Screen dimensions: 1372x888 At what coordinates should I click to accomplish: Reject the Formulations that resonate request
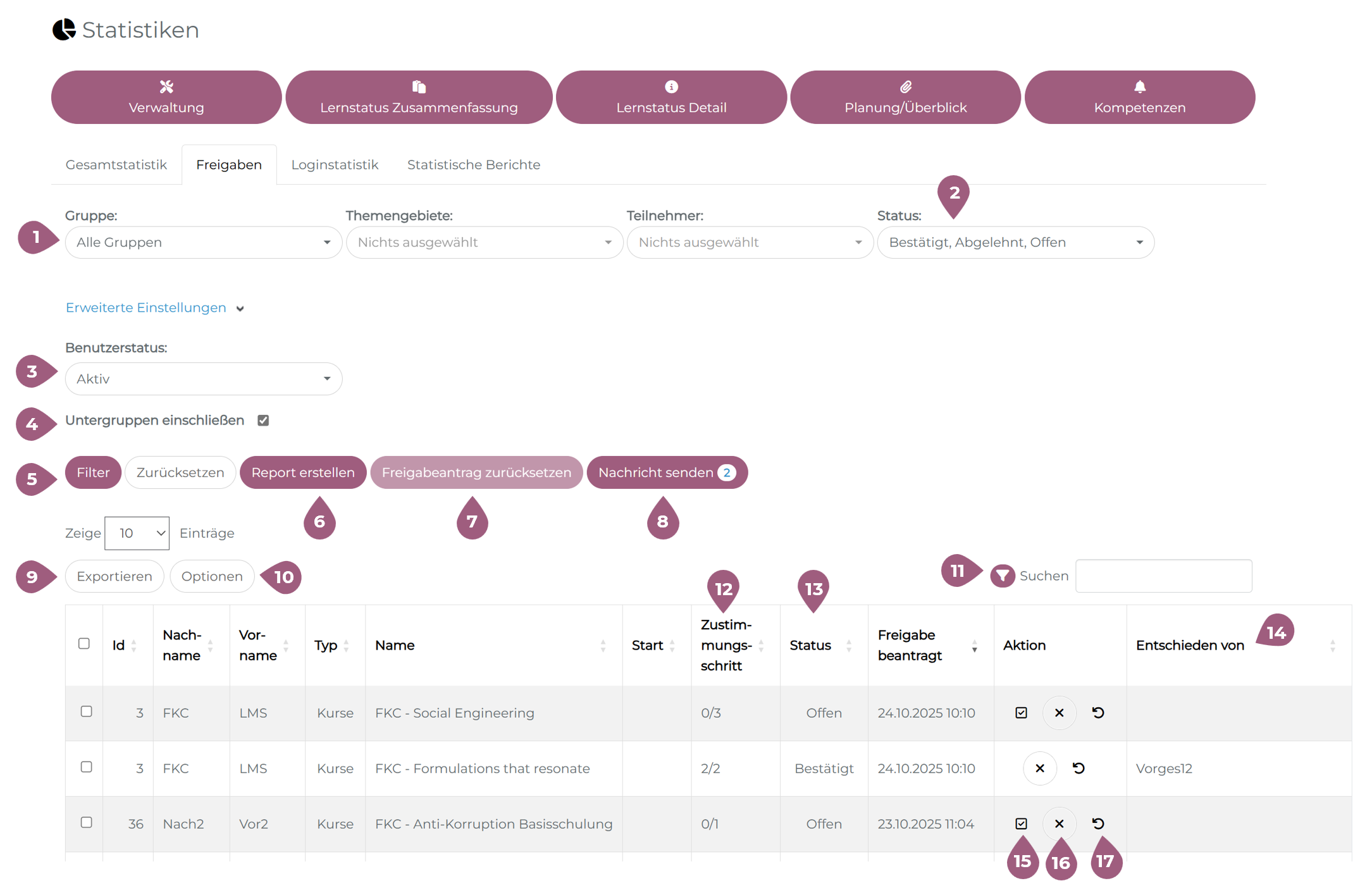click(1039, 768)
